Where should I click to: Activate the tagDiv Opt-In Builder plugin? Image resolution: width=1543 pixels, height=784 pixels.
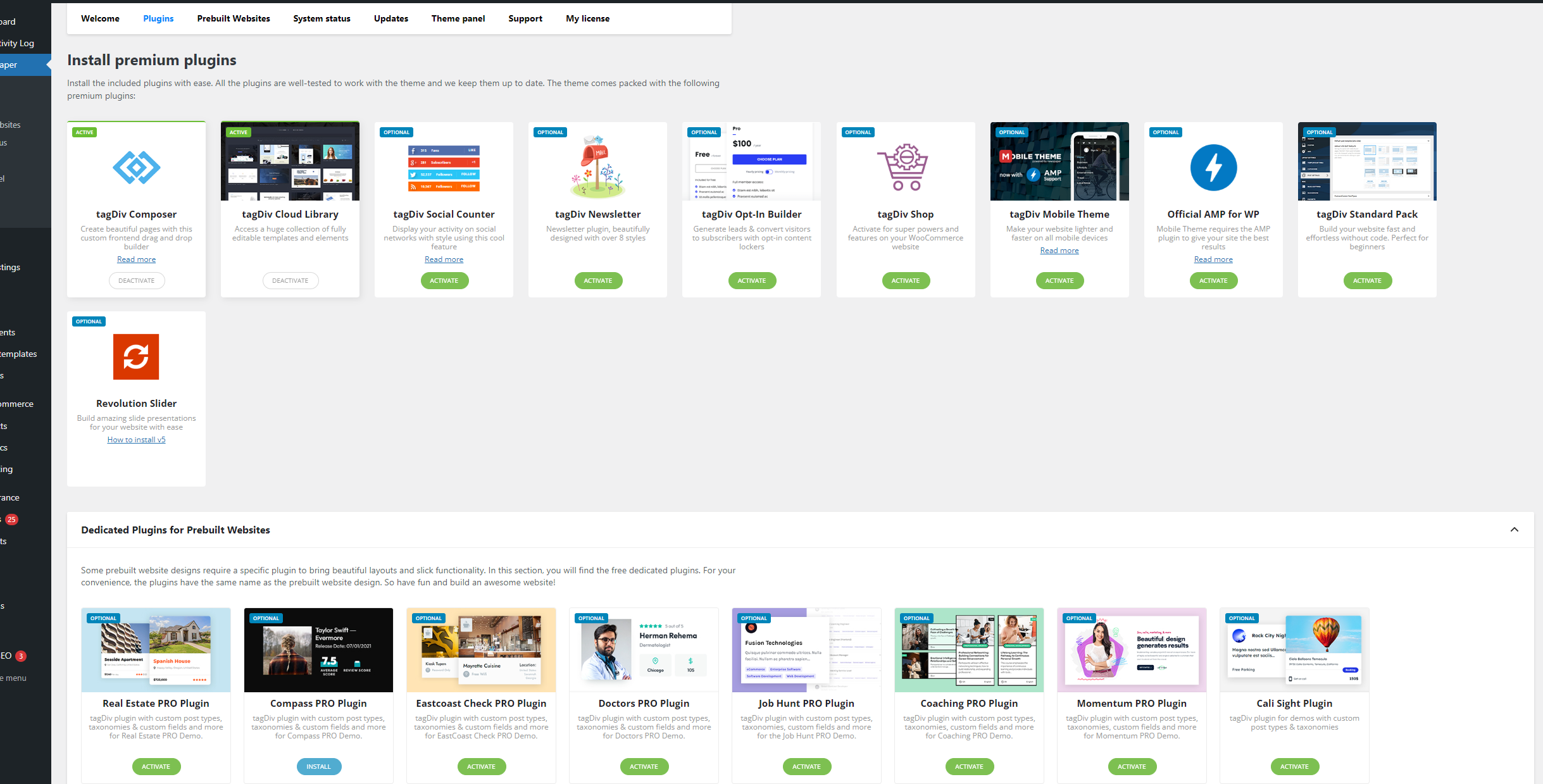(752, 281)
